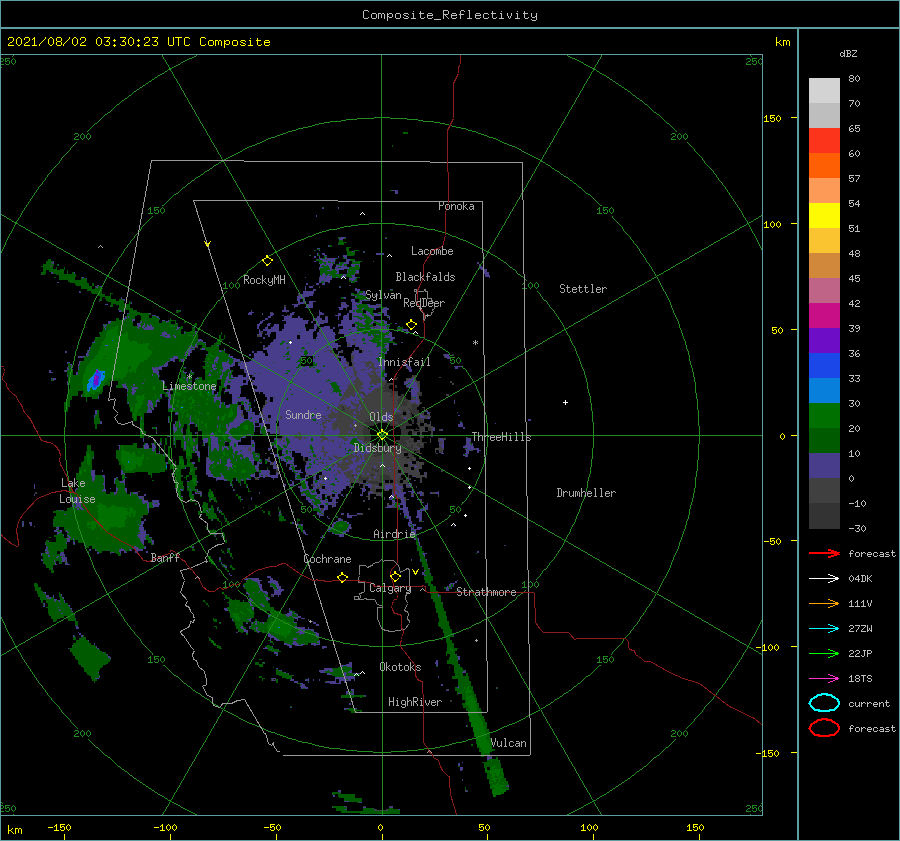Click the yellow diamond marker above Calgary label
The width and height of the screenshot is (900, 841).
[x=395, y=576]
